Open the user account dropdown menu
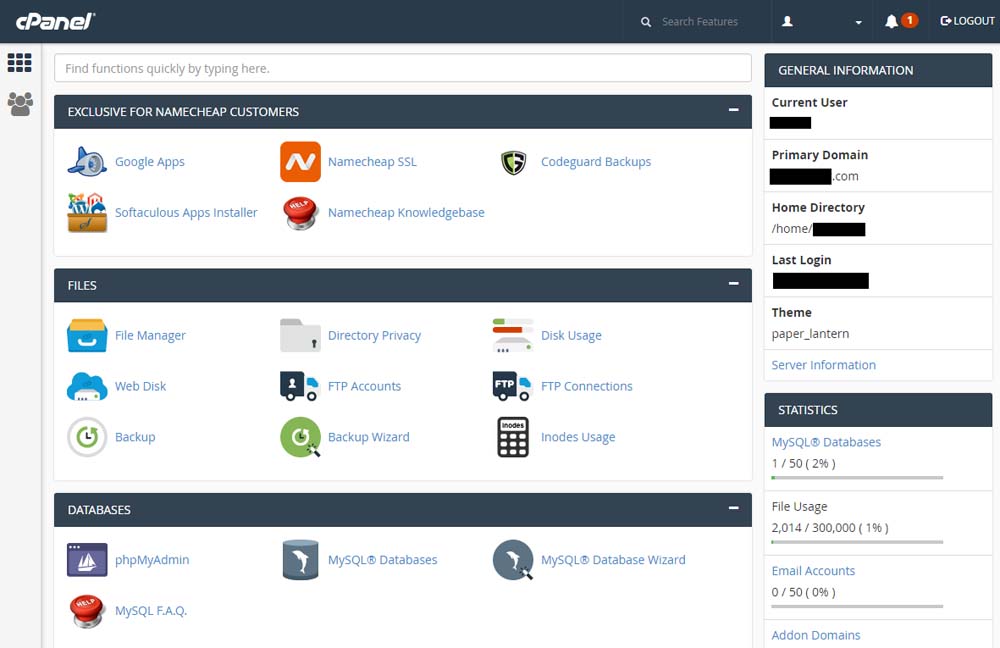This screenshot has height=648, width=1000. click(x=821, y=22)
